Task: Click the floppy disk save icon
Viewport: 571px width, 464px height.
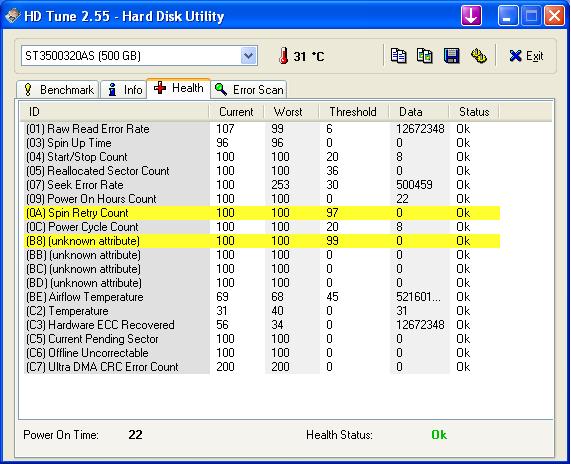Action: (452, 56)
